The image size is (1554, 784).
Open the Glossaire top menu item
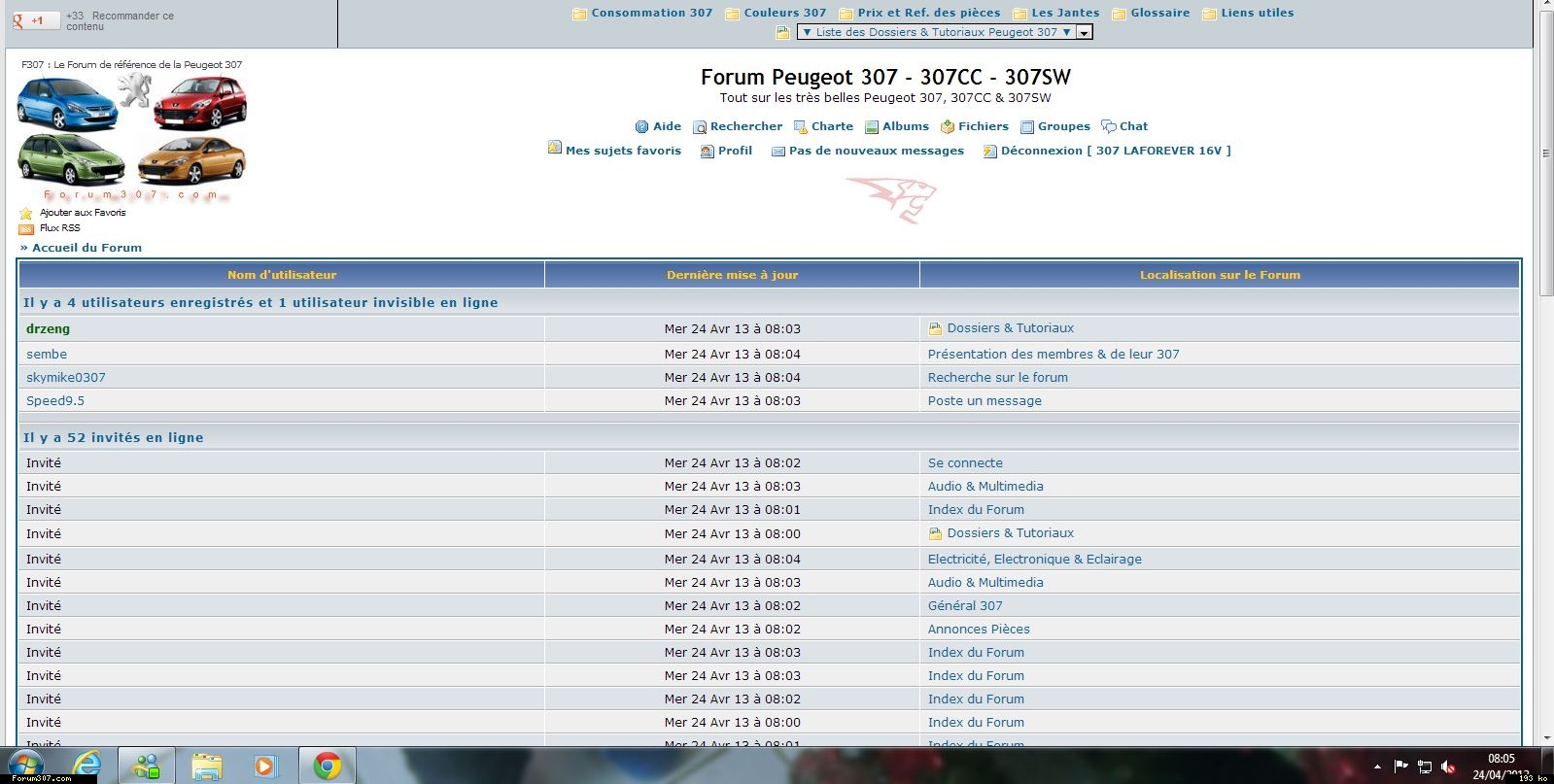[1159, 14]
